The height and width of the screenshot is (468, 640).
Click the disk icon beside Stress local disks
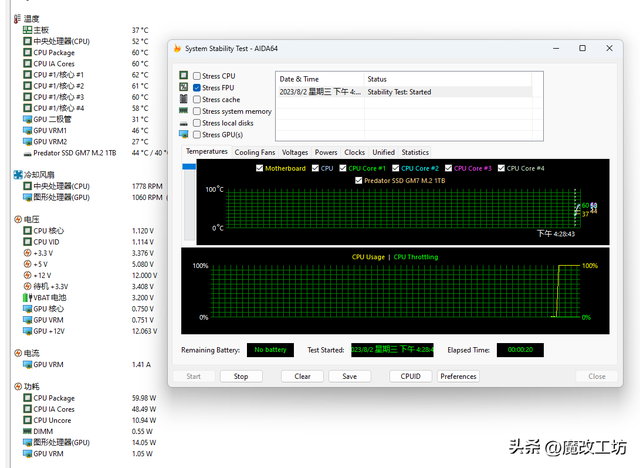184,123
